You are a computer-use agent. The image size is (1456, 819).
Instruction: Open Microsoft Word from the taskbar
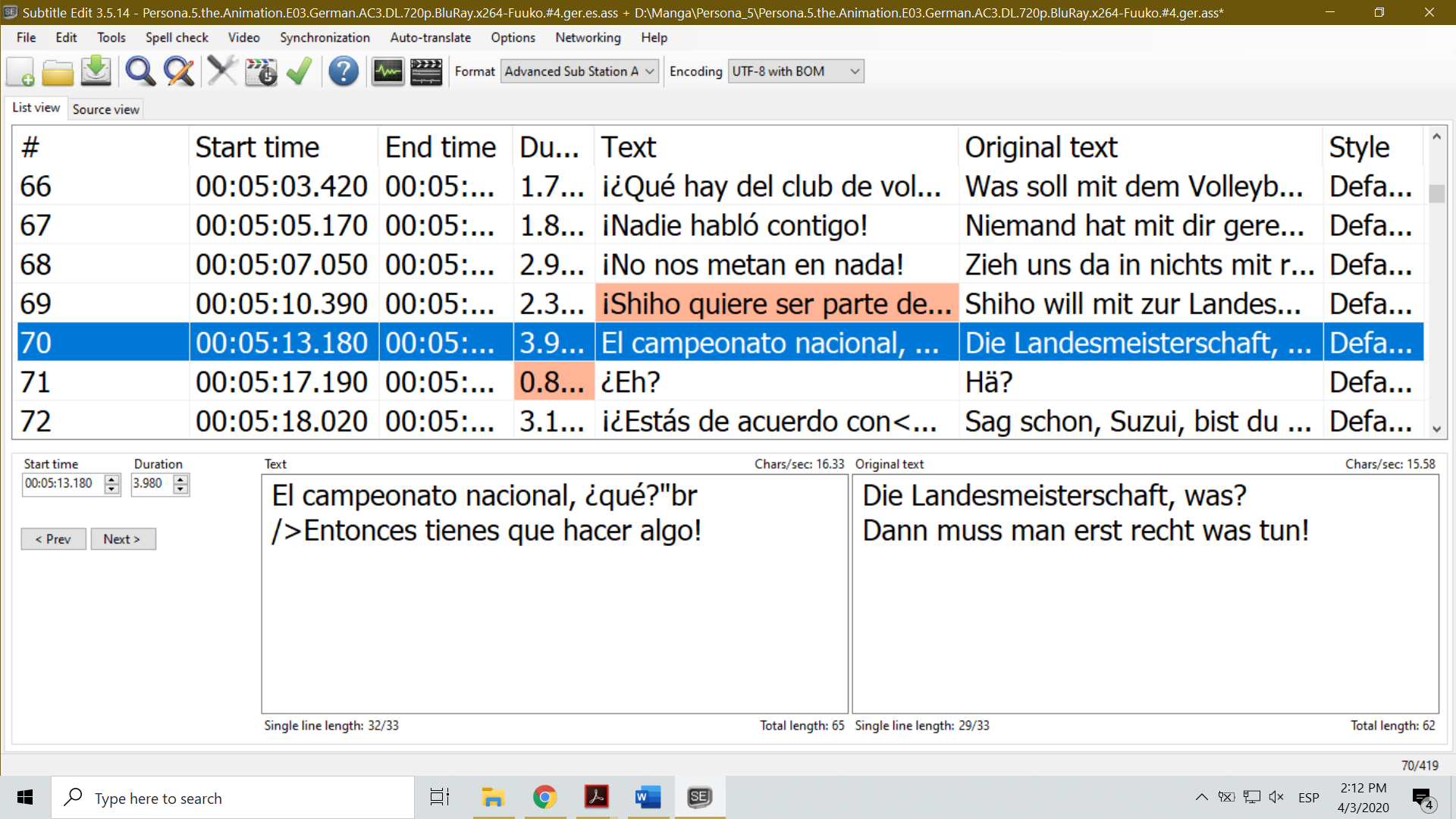(648, 798)
